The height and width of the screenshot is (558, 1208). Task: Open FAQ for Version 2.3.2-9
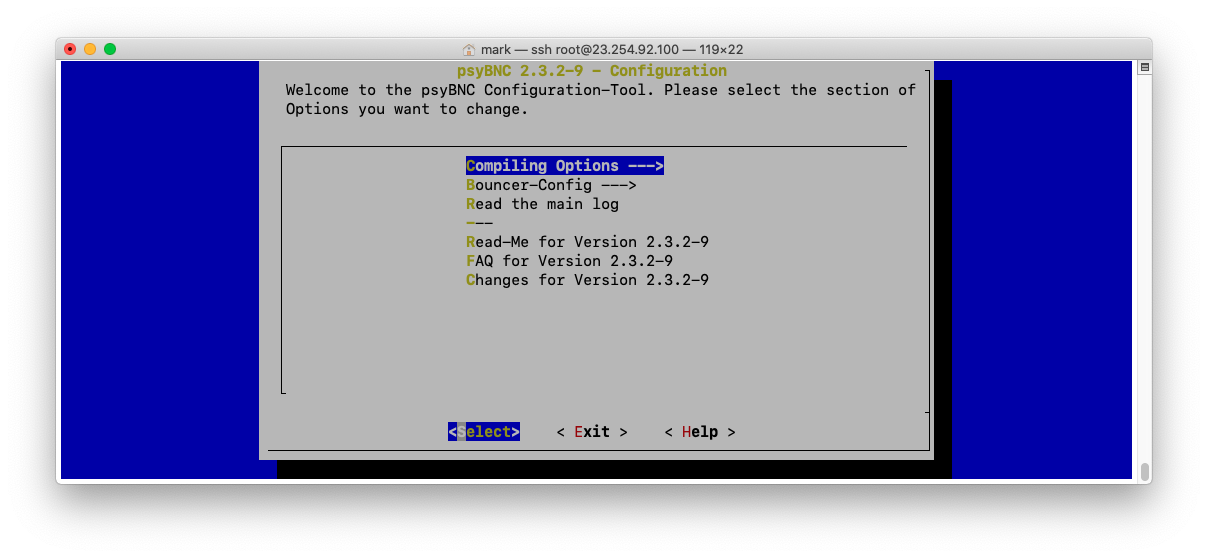[569, 261]
